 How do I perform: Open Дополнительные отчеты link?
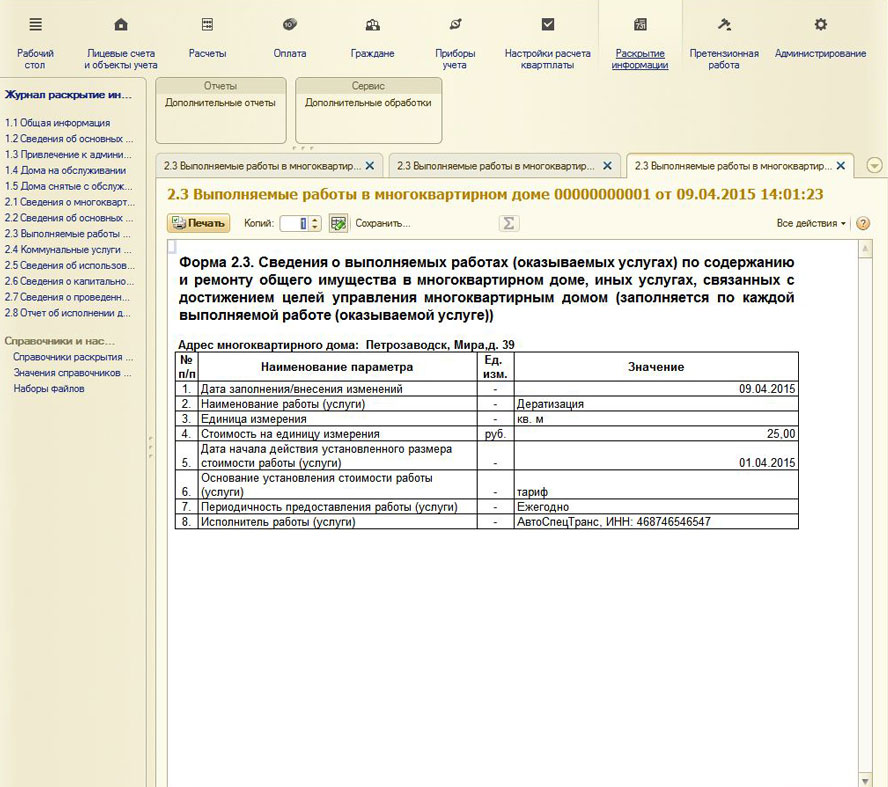[x=220, y=103]
